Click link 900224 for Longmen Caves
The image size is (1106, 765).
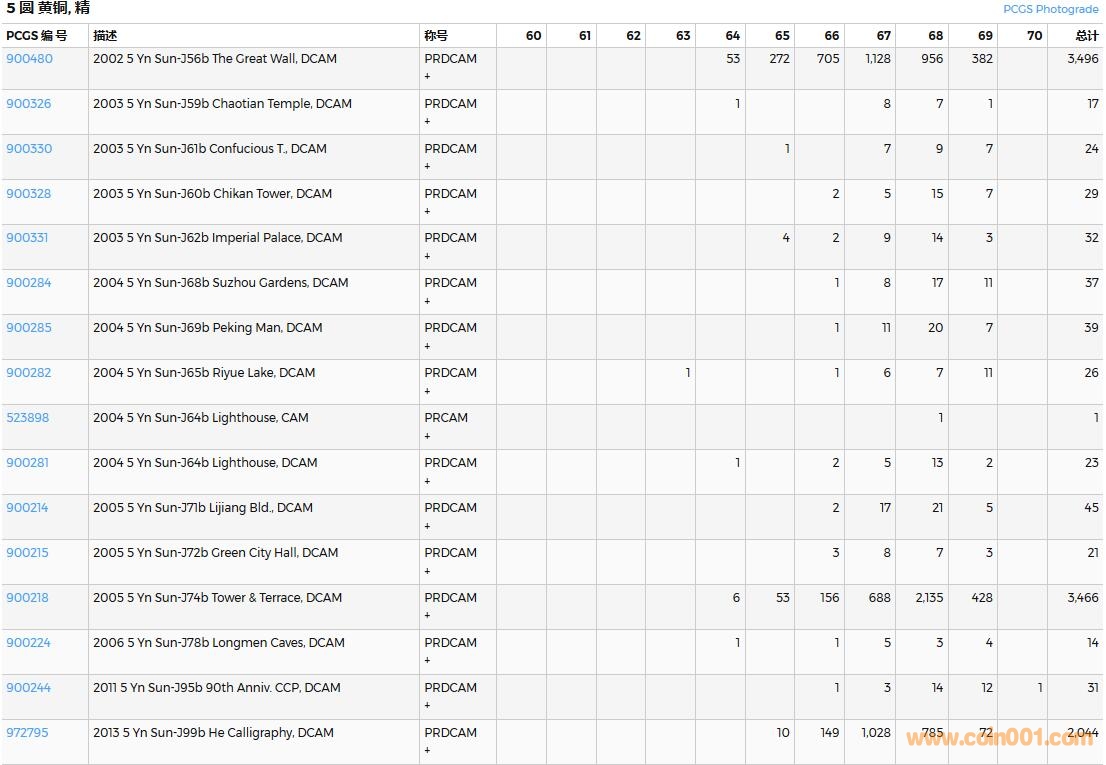28,643
